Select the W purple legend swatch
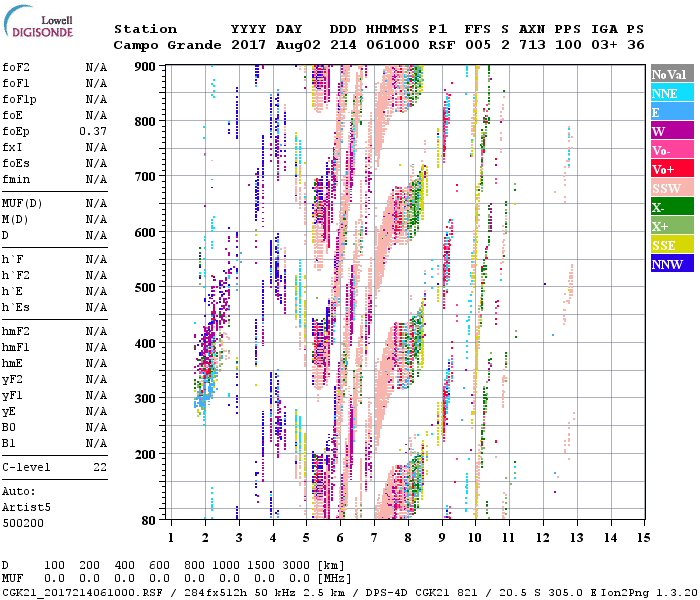 coord(672,131)
